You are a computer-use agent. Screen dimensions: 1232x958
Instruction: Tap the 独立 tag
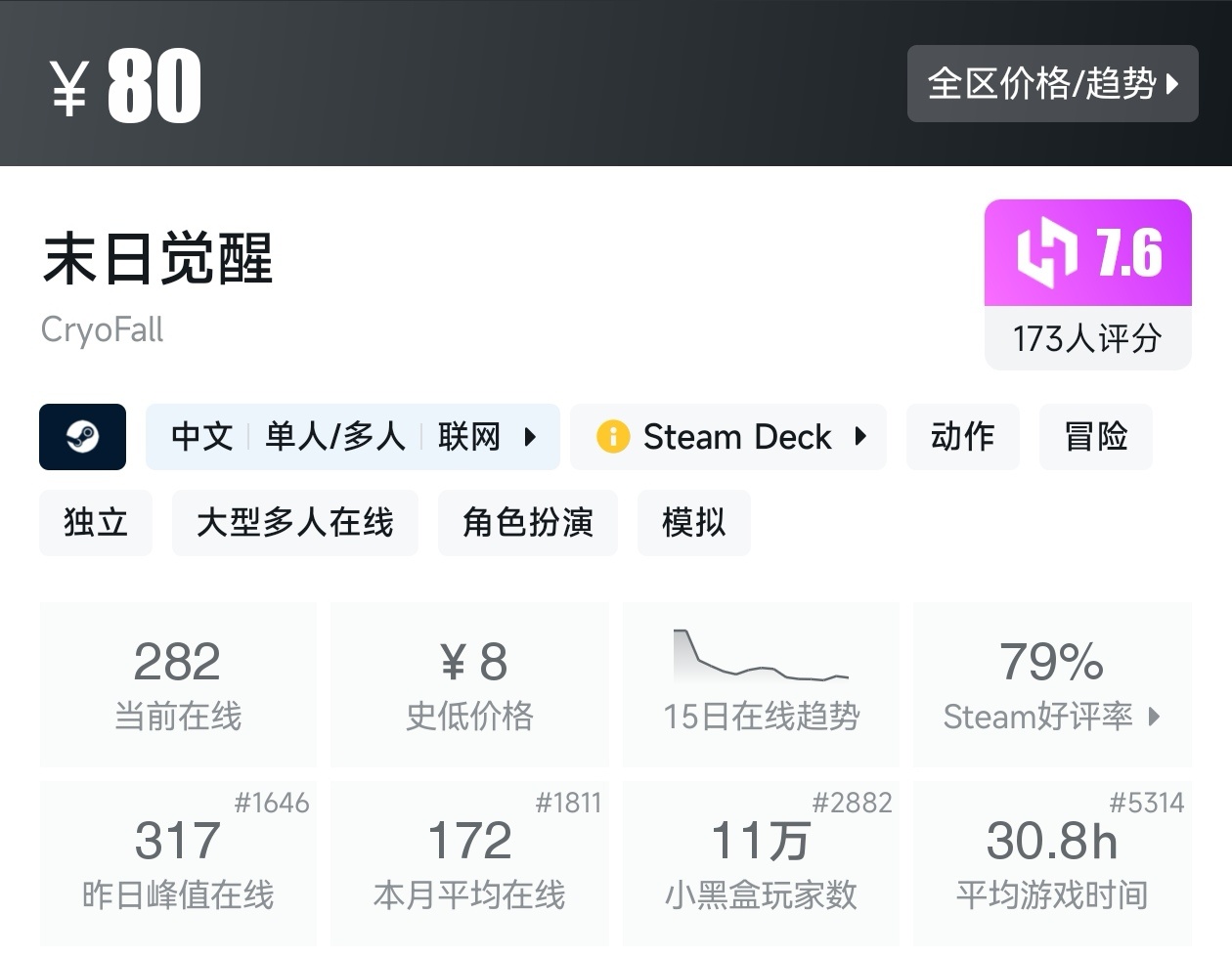[x=96, y=523]
